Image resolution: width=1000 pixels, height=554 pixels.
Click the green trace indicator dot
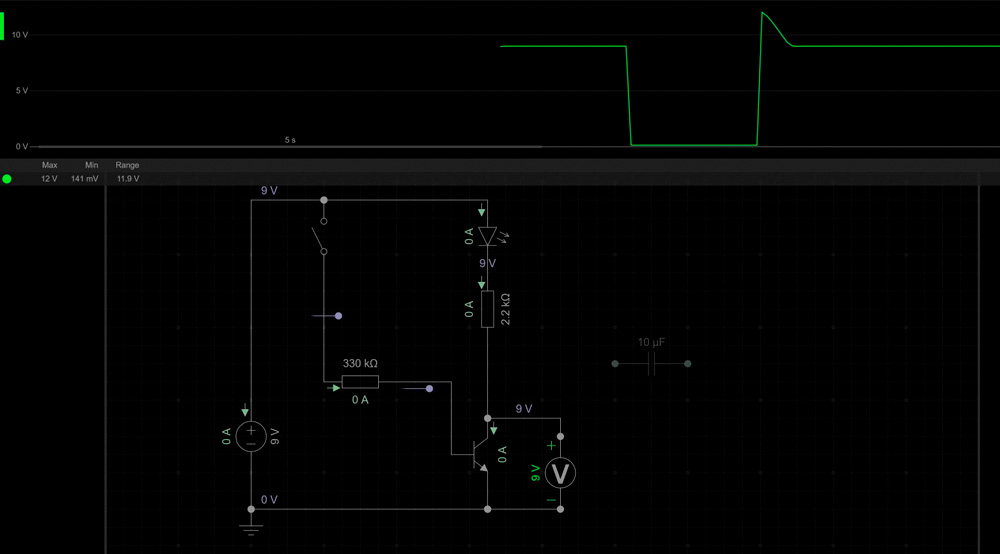(x=7, y=179)
